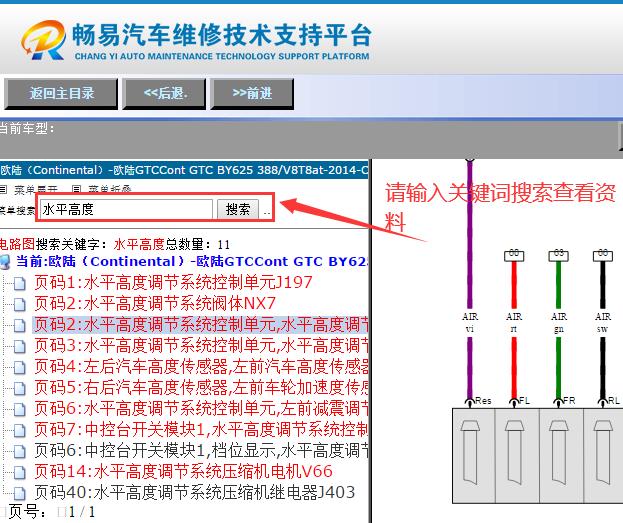
Task: Click the 当前车型 label
Action: pos(27,129)
